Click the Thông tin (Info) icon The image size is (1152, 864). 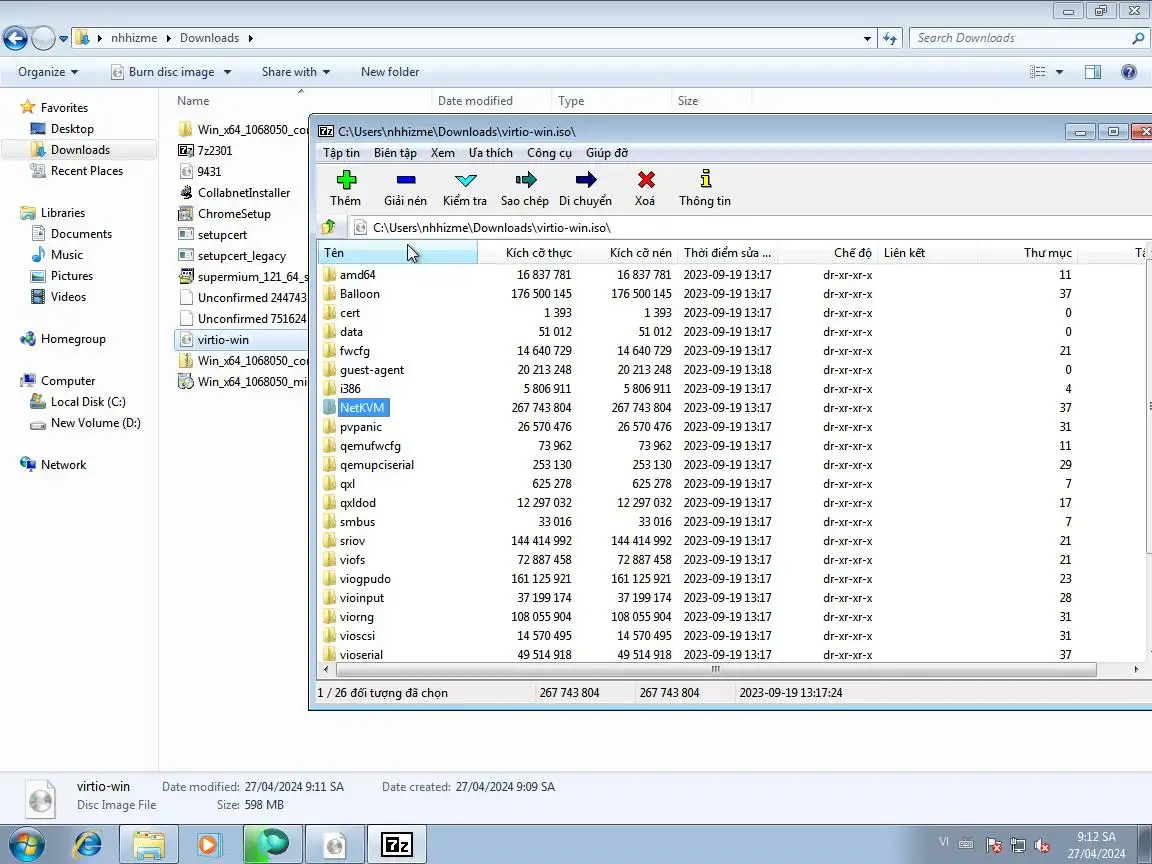[x=705, y=179]
